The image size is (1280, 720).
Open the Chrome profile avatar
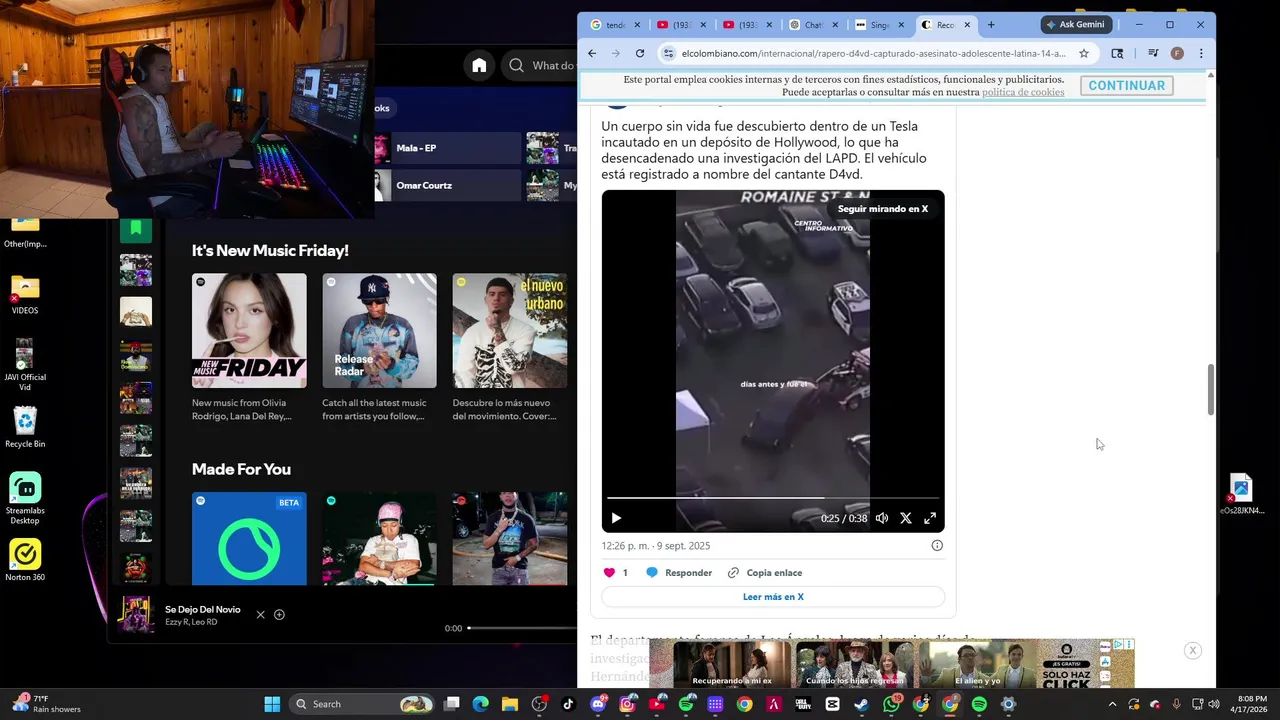(x=1177, y=53)
